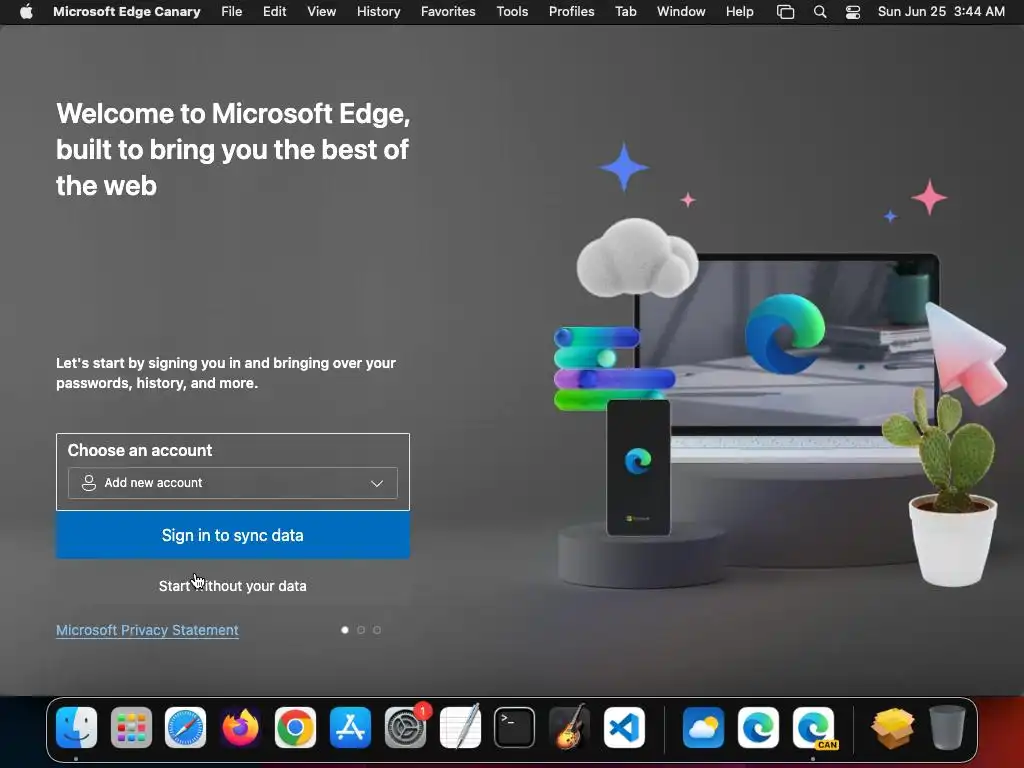
Task: Open Stage Manager icon in menu bar
Action: tap(785, 12)
